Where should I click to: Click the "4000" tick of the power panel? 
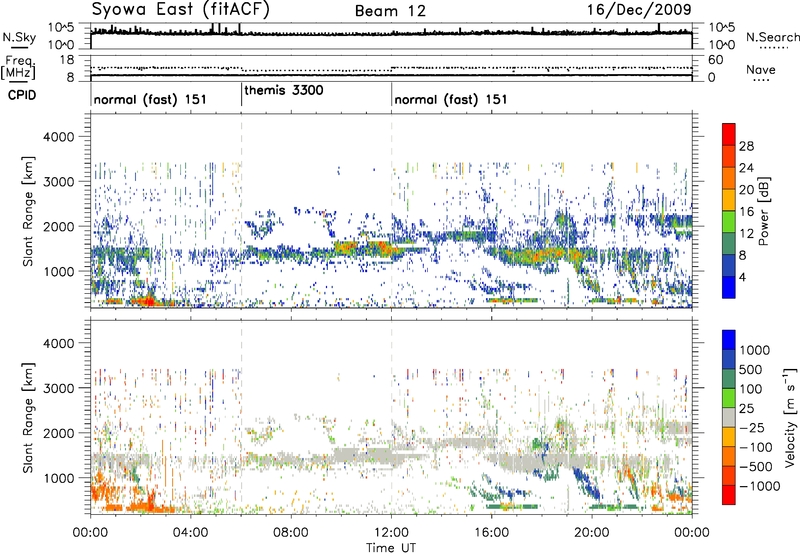[x=59, y=137]
